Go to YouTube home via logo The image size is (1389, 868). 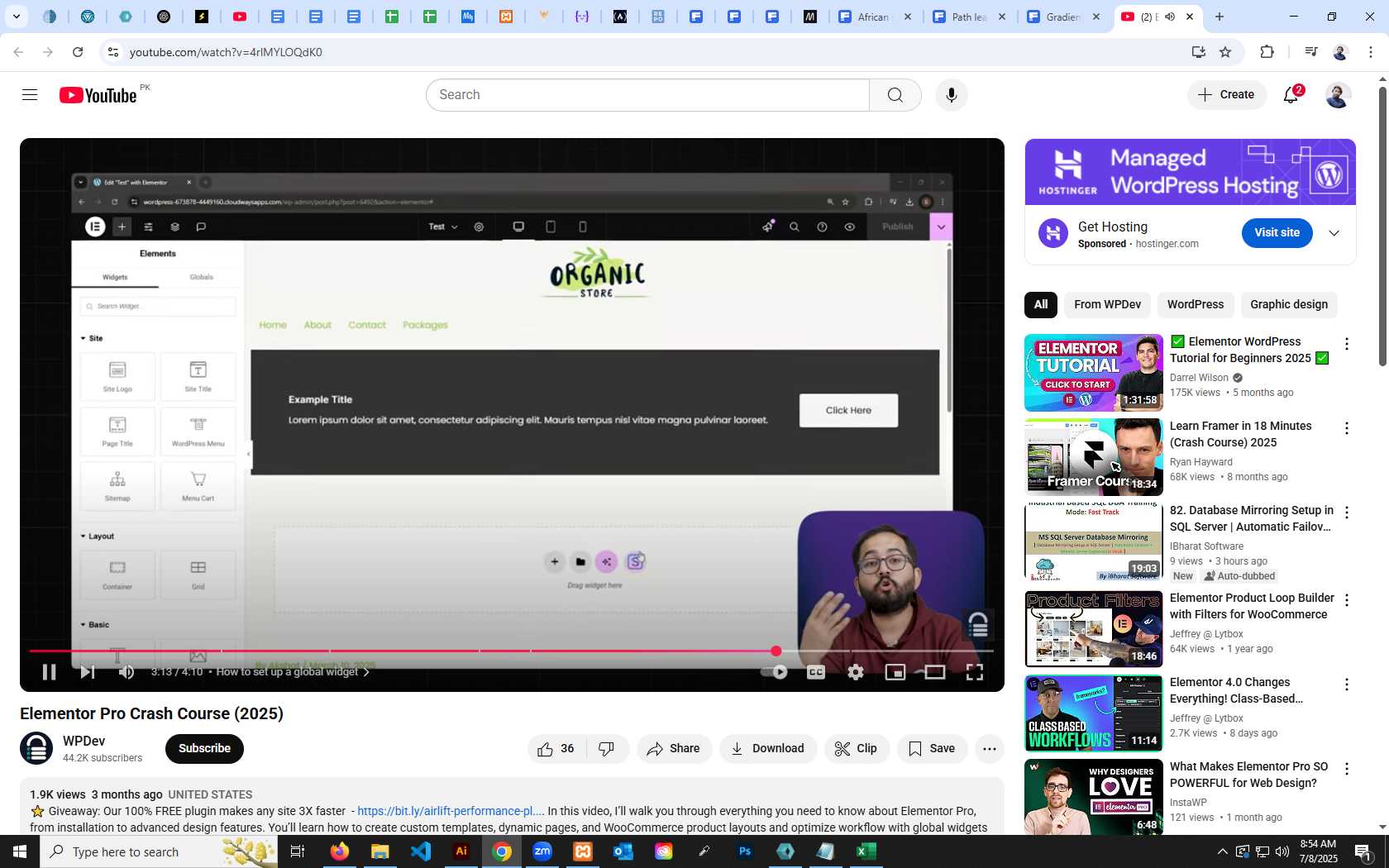coord(98,95)
